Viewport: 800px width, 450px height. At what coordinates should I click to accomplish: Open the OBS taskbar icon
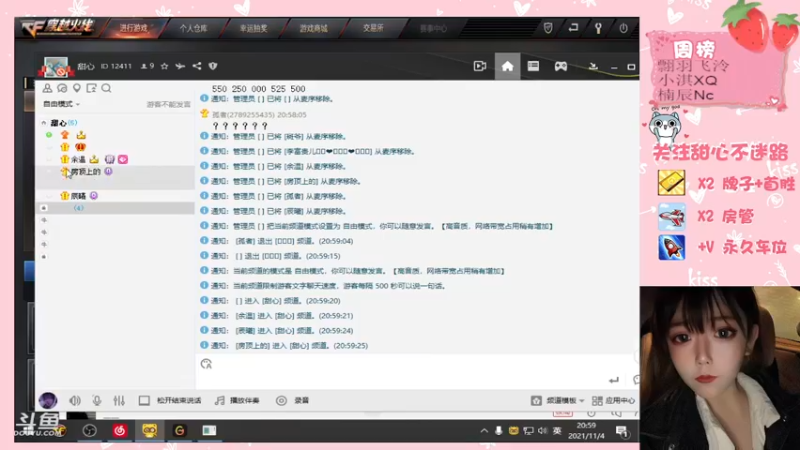click(90, 431)
